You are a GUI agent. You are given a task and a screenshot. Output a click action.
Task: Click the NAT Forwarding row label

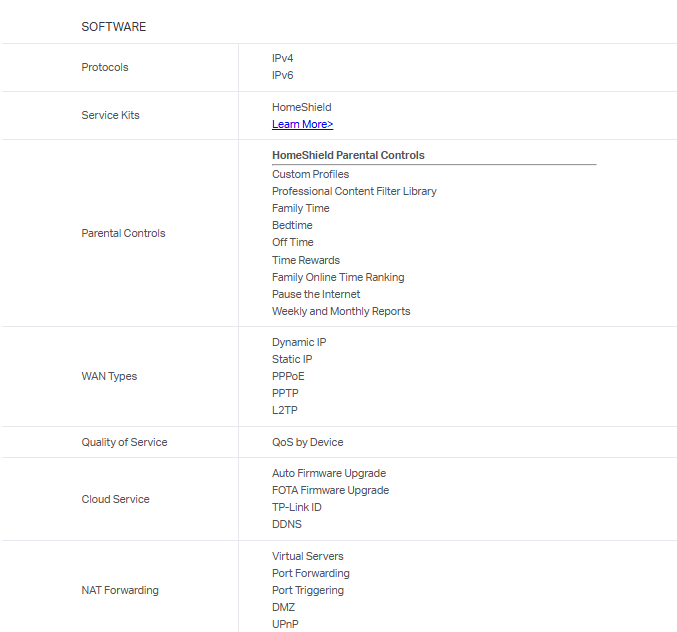(120, 590)
